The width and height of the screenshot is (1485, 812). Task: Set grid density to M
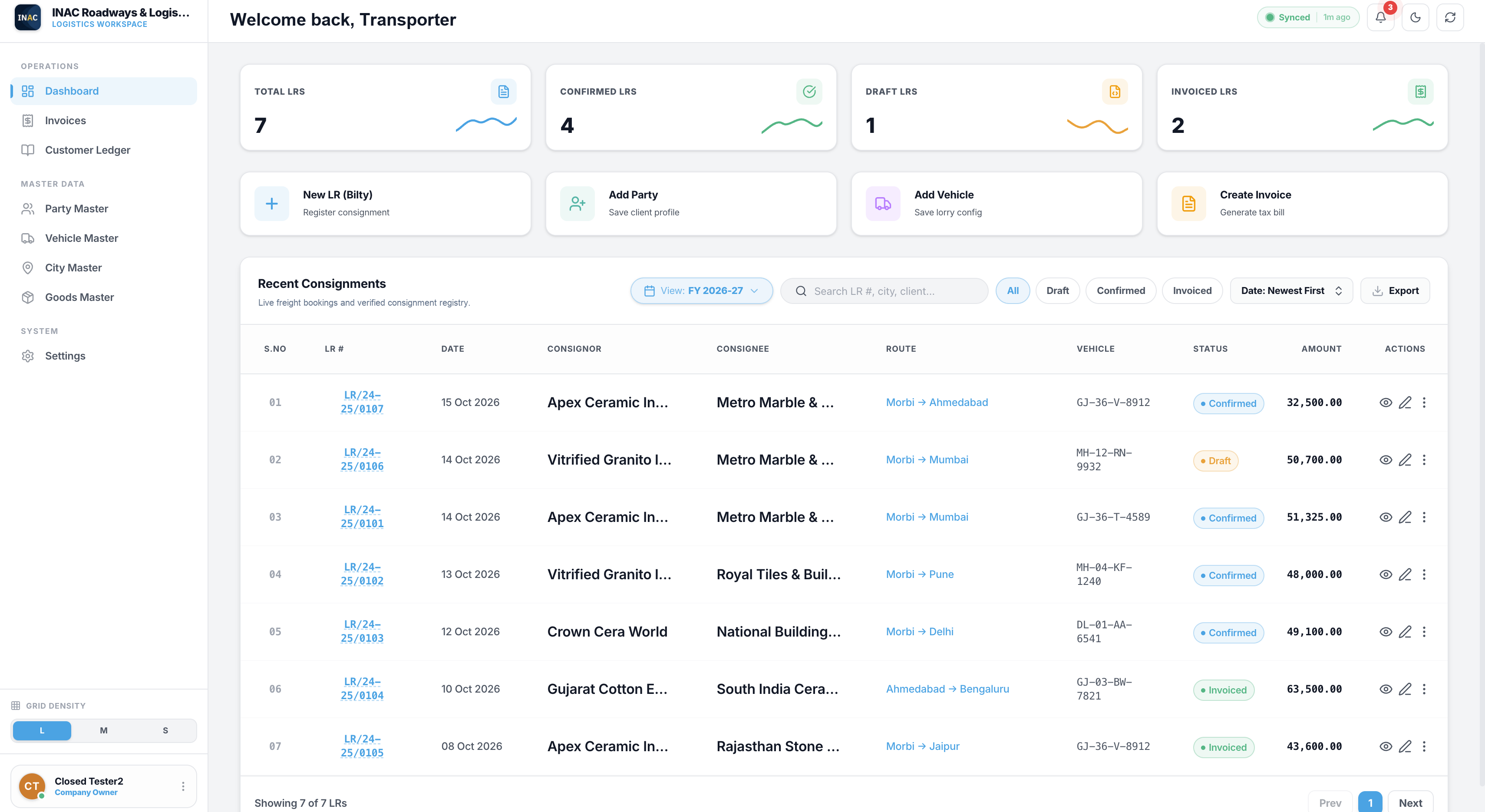coord(104,730)
